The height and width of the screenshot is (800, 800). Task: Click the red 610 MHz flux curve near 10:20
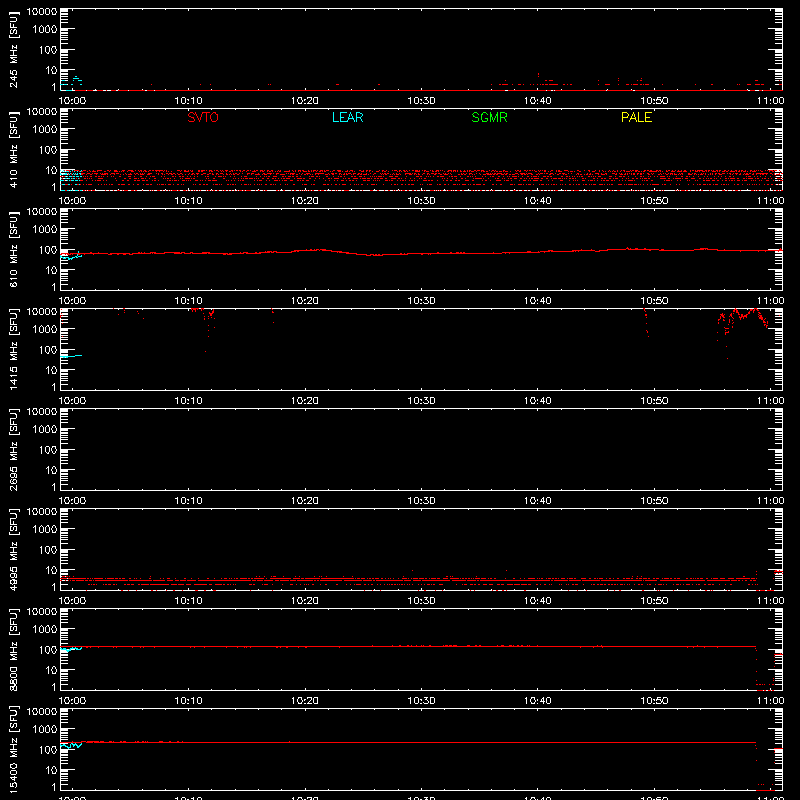[306, 251]
